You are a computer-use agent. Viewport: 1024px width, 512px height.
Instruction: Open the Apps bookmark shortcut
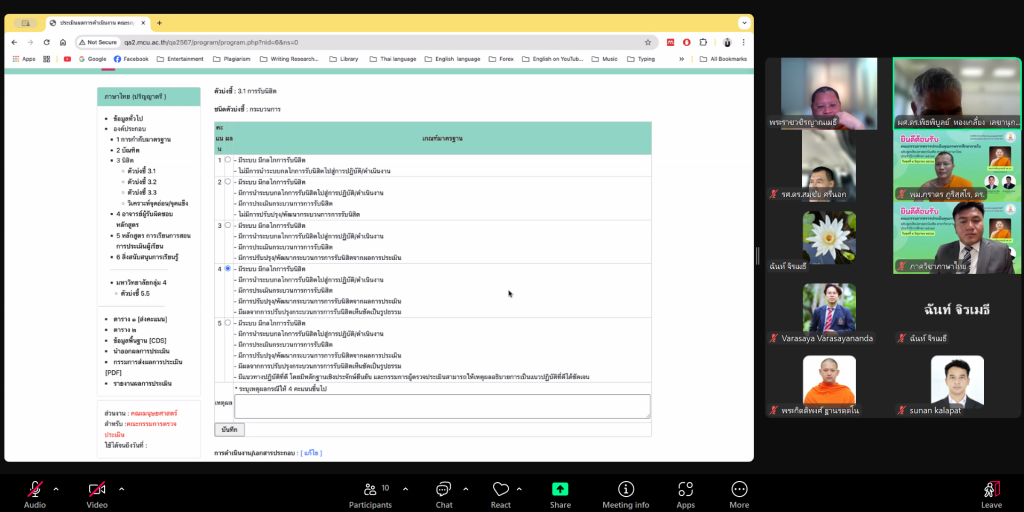pyautogui.click(x=24, y=59)
